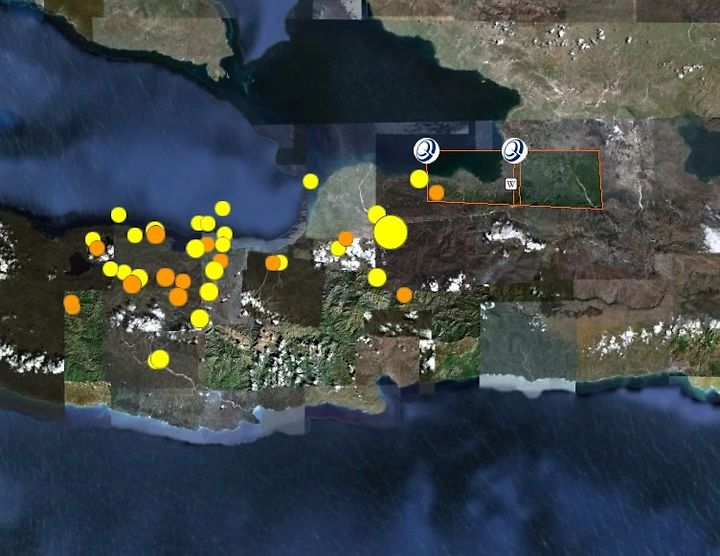Click the imagery logo icon on rectangle's left corner
Screen dimensions: 720x556
point(427,151)
